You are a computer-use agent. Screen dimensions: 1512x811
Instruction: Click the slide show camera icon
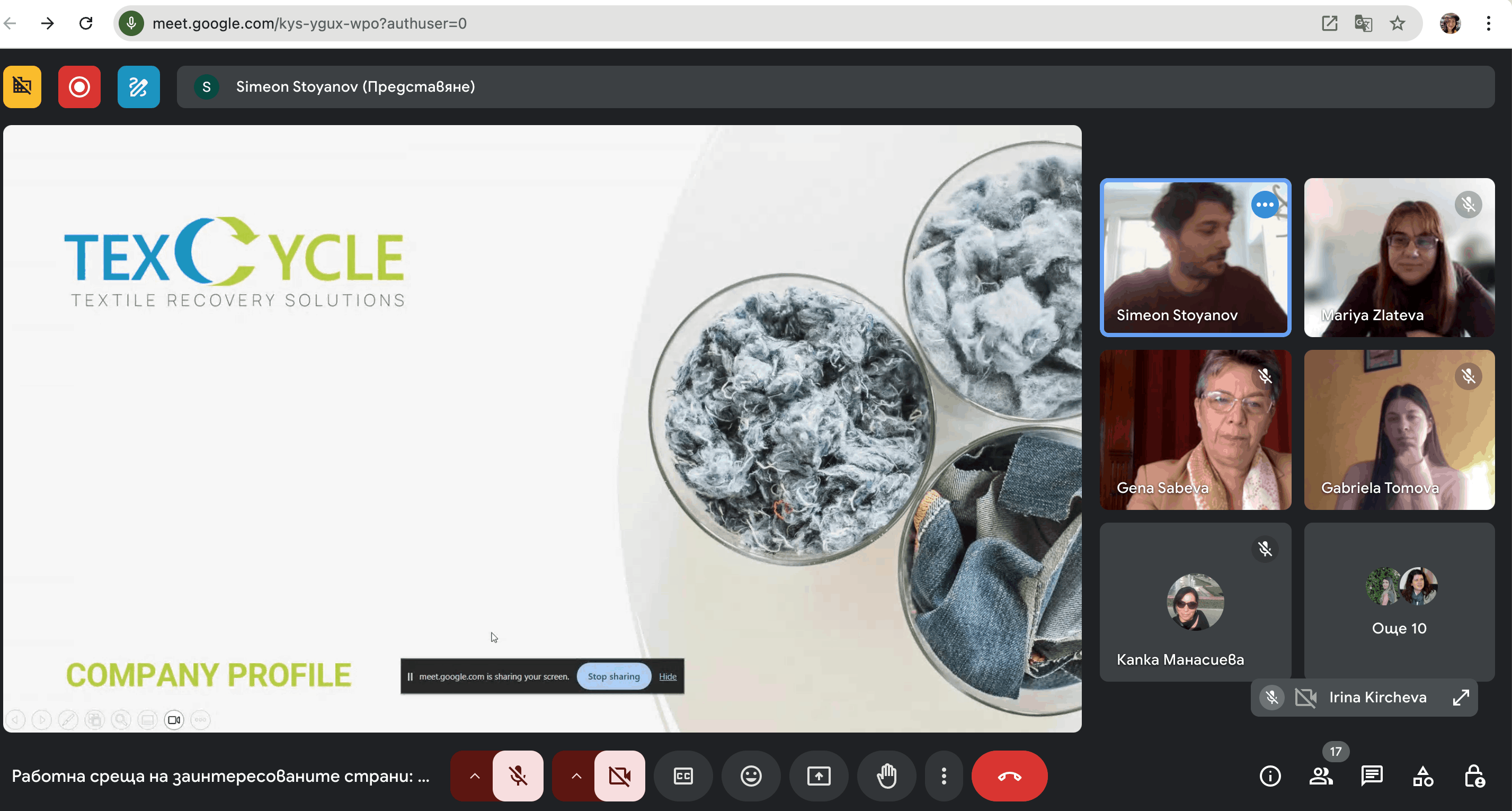point(174,719)
